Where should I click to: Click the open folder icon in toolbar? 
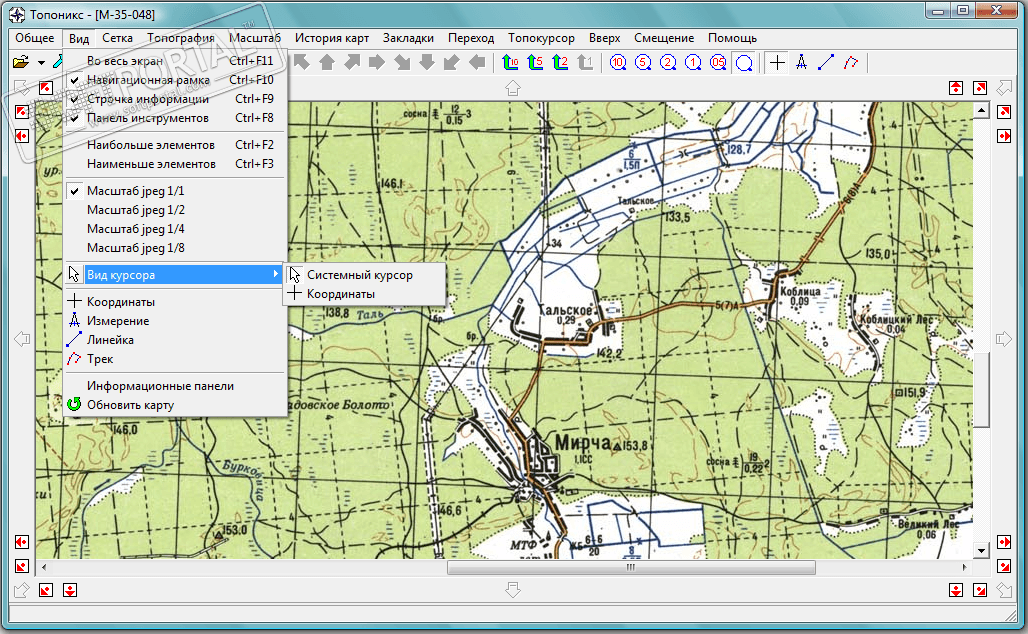pos(21,62)
